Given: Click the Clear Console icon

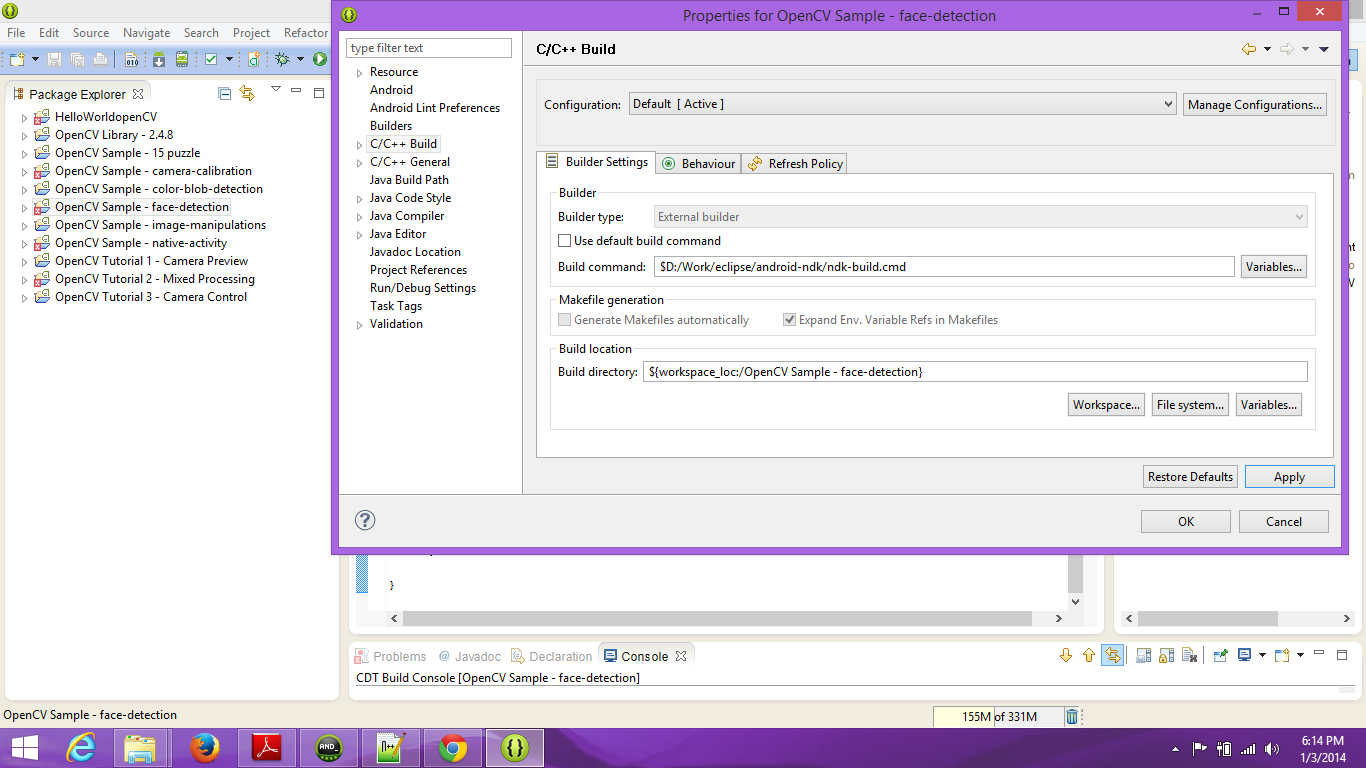Looking at the screenshot, I should point(1190,656).
